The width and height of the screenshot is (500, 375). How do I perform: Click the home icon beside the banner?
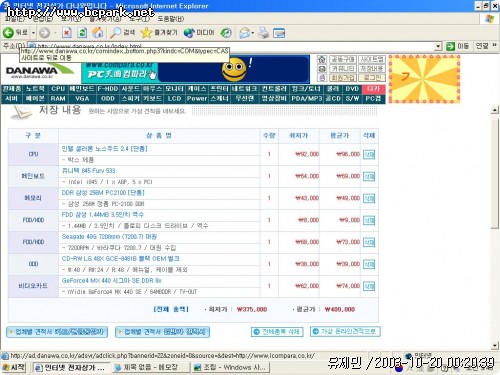[x=322, y=60]
